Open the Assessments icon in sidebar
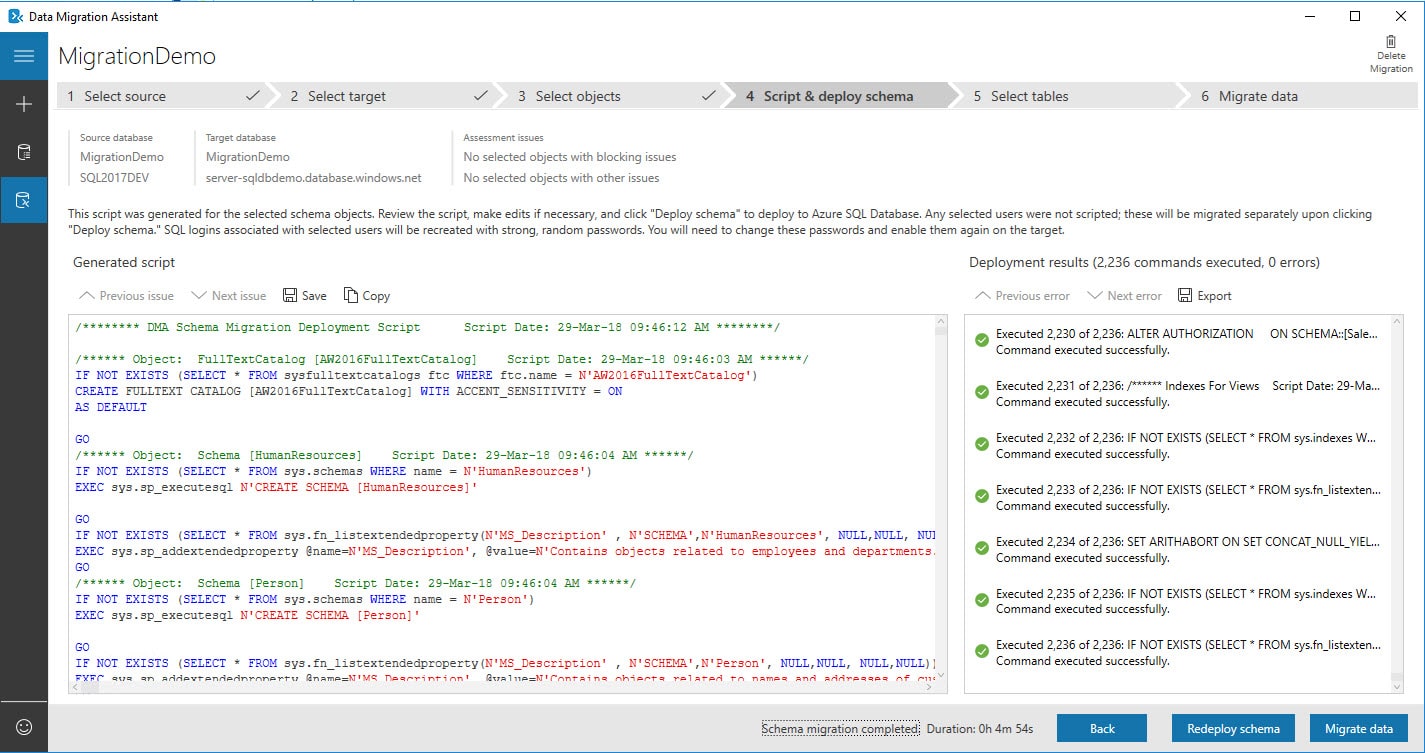This screenshot has height=753, width=1425. 24,152
